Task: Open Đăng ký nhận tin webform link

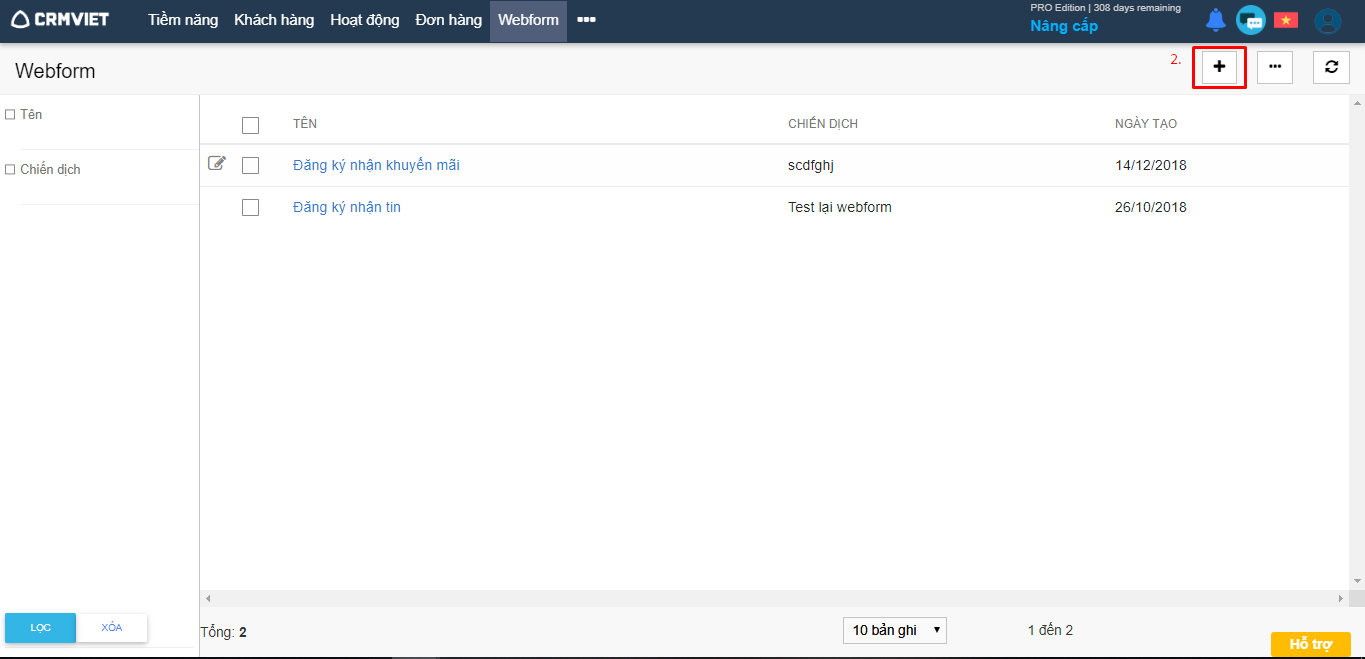Action: [x=347, y=207]
